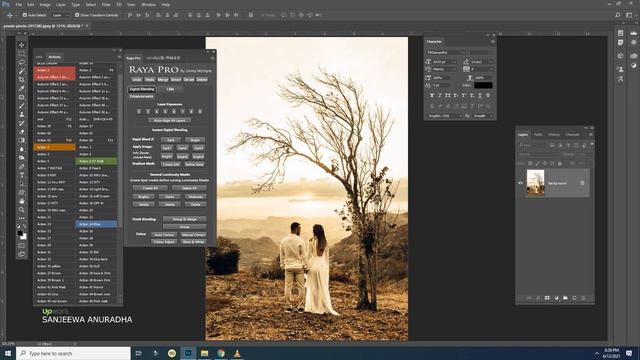Open the Window menu
This screenshot has height=360, width=640.
pyautogui.click(x=148, y=4)
